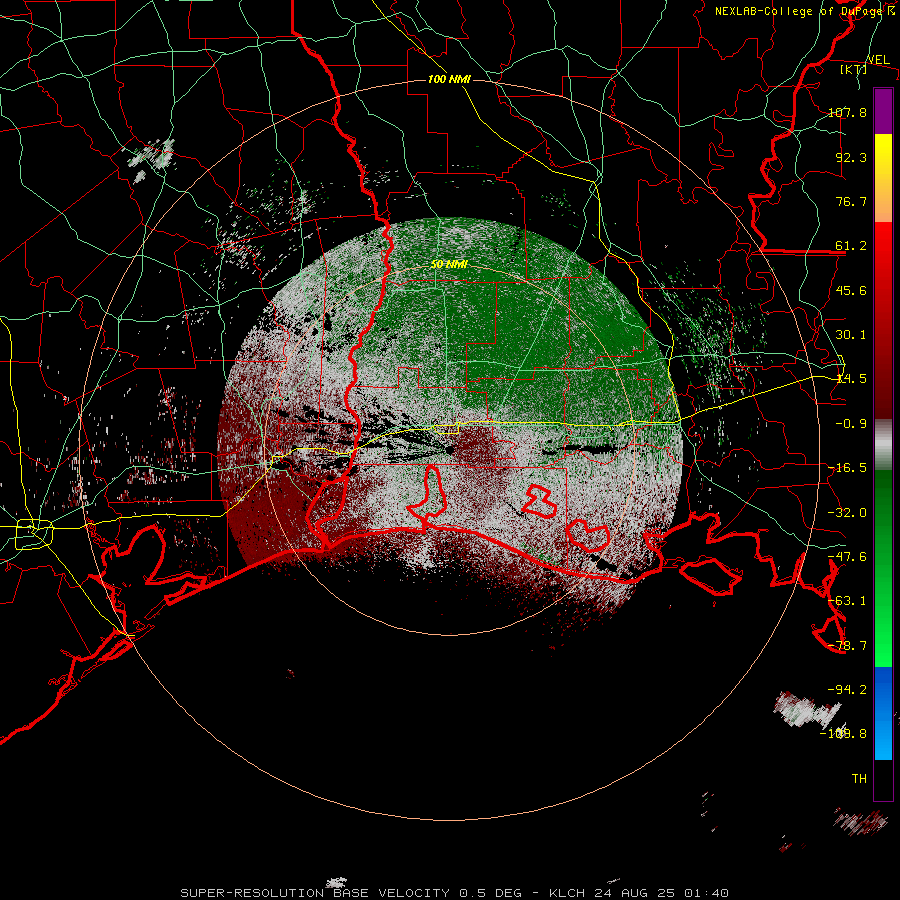Click the -47.6 scale value

click(x=847, y=557)
